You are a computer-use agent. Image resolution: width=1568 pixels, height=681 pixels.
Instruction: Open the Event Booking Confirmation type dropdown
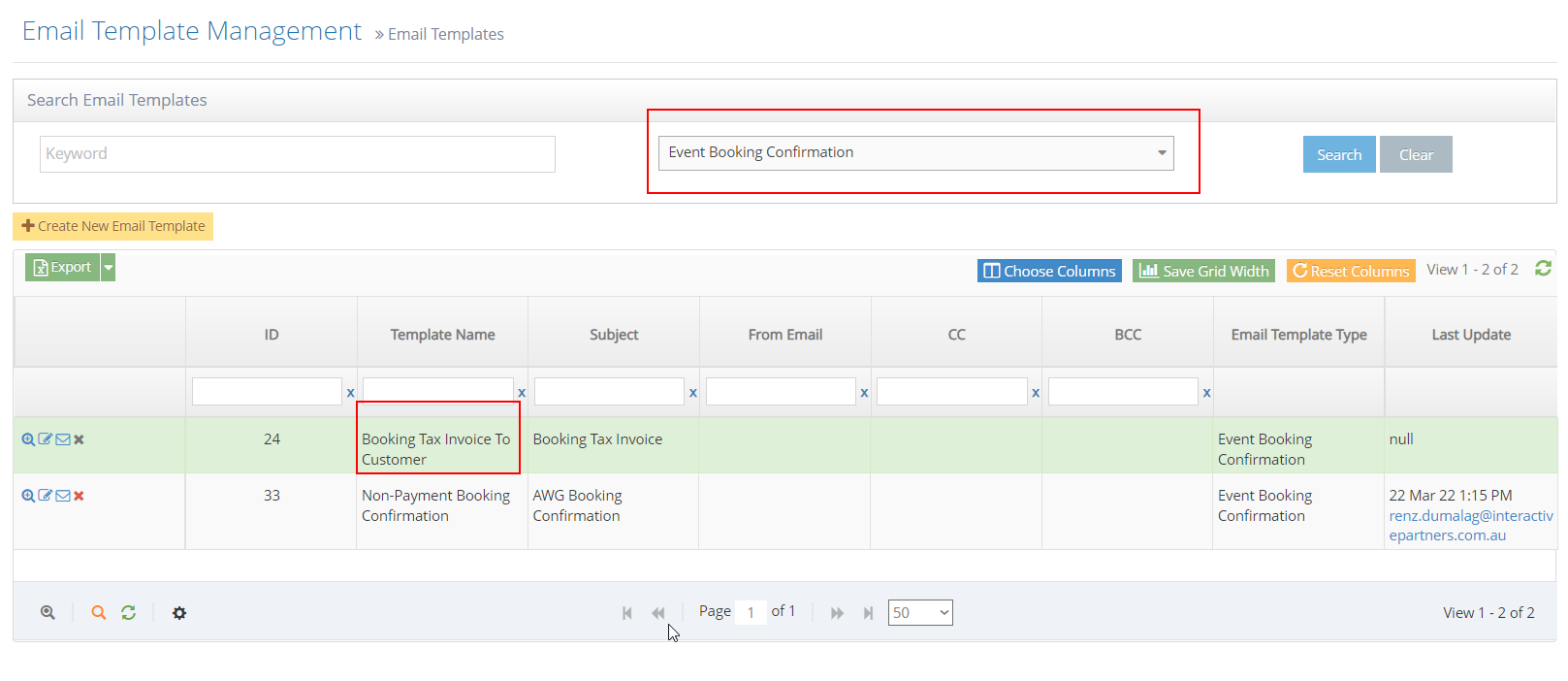[915, 153]
